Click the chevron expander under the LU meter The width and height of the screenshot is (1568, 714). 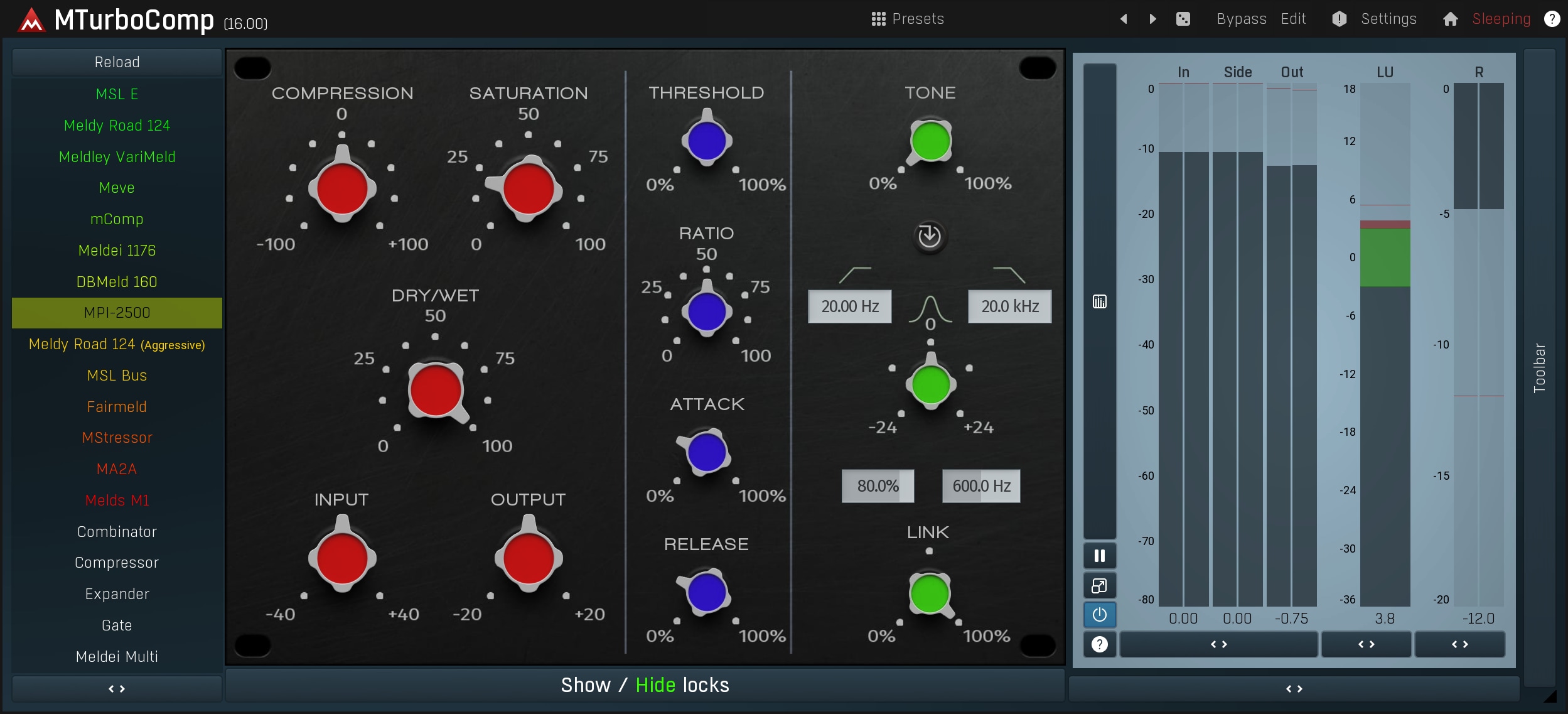coord(1367,644)
